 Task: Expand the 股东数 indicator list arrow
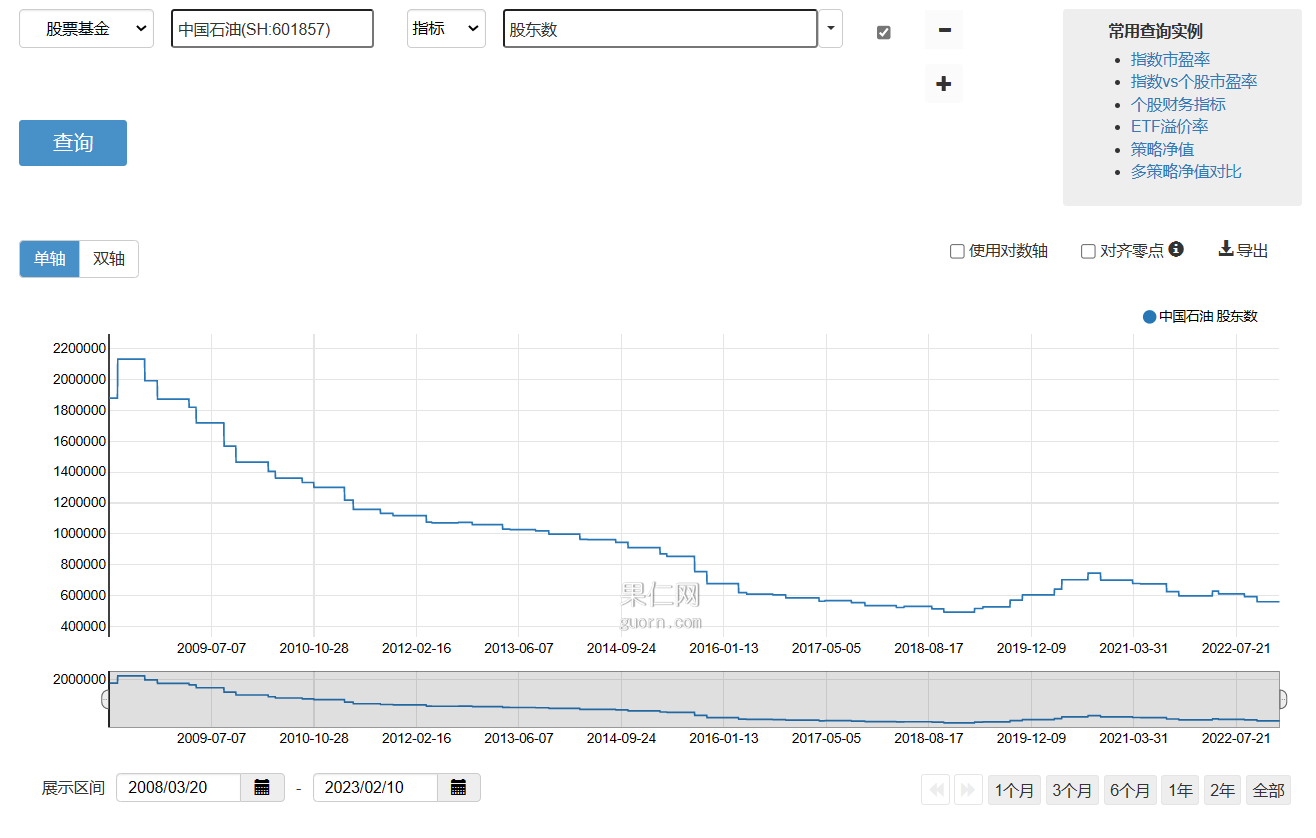coord(830,29)
